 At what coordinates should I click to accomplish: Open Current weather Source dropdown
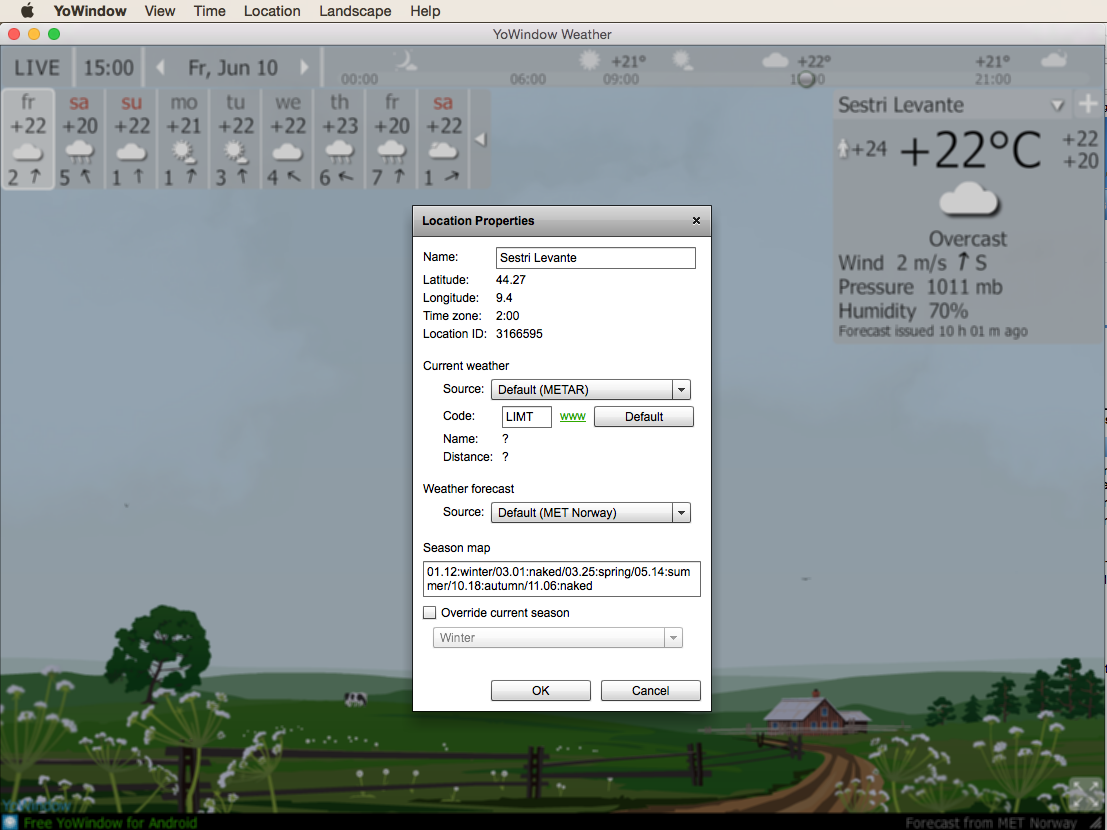coord(590,390)
